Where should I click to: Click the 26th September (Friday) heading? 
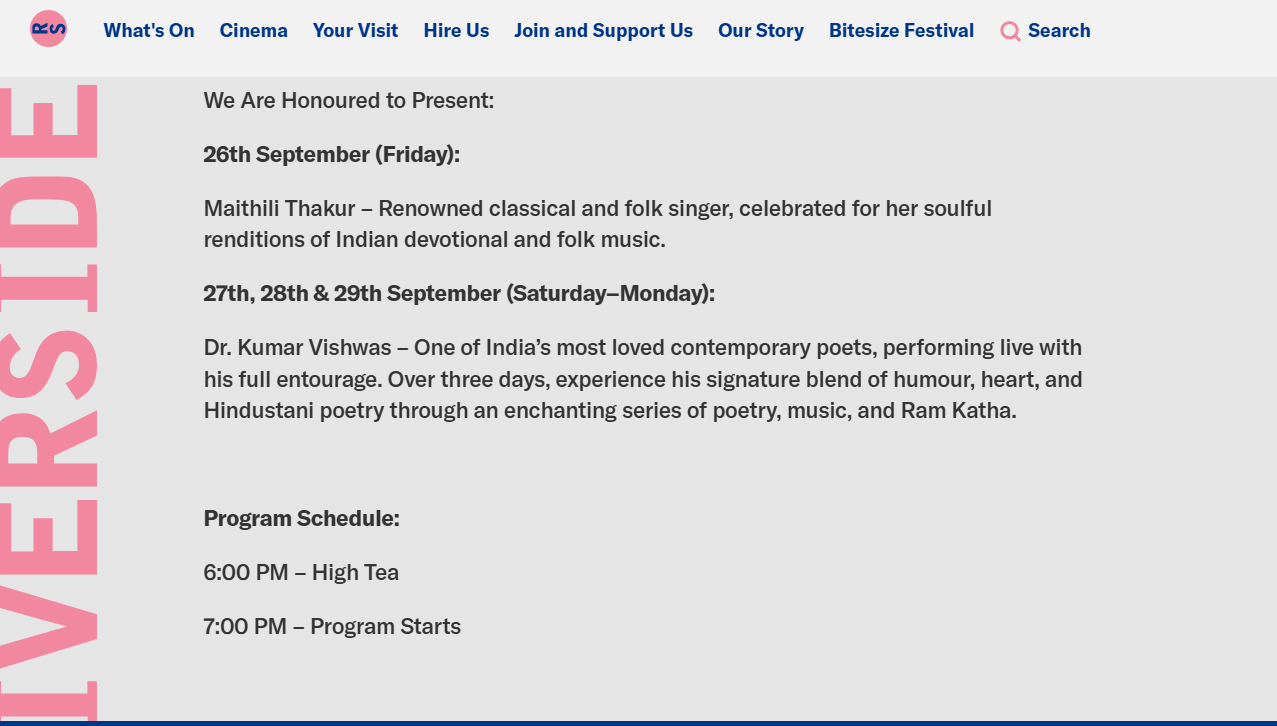click(x=332, y=155)
